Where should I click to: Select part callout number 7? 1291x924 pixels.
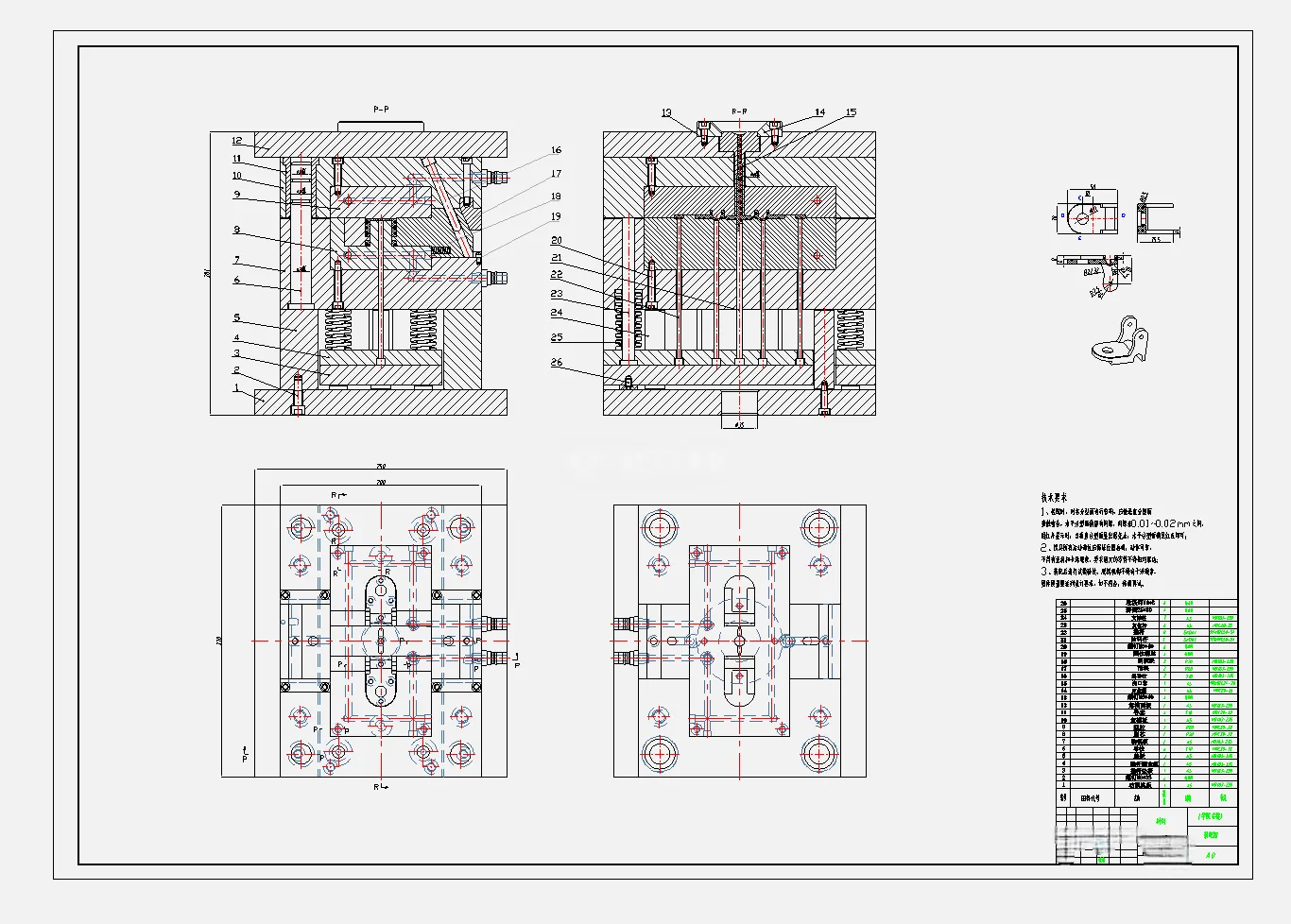tap(237, 260)
